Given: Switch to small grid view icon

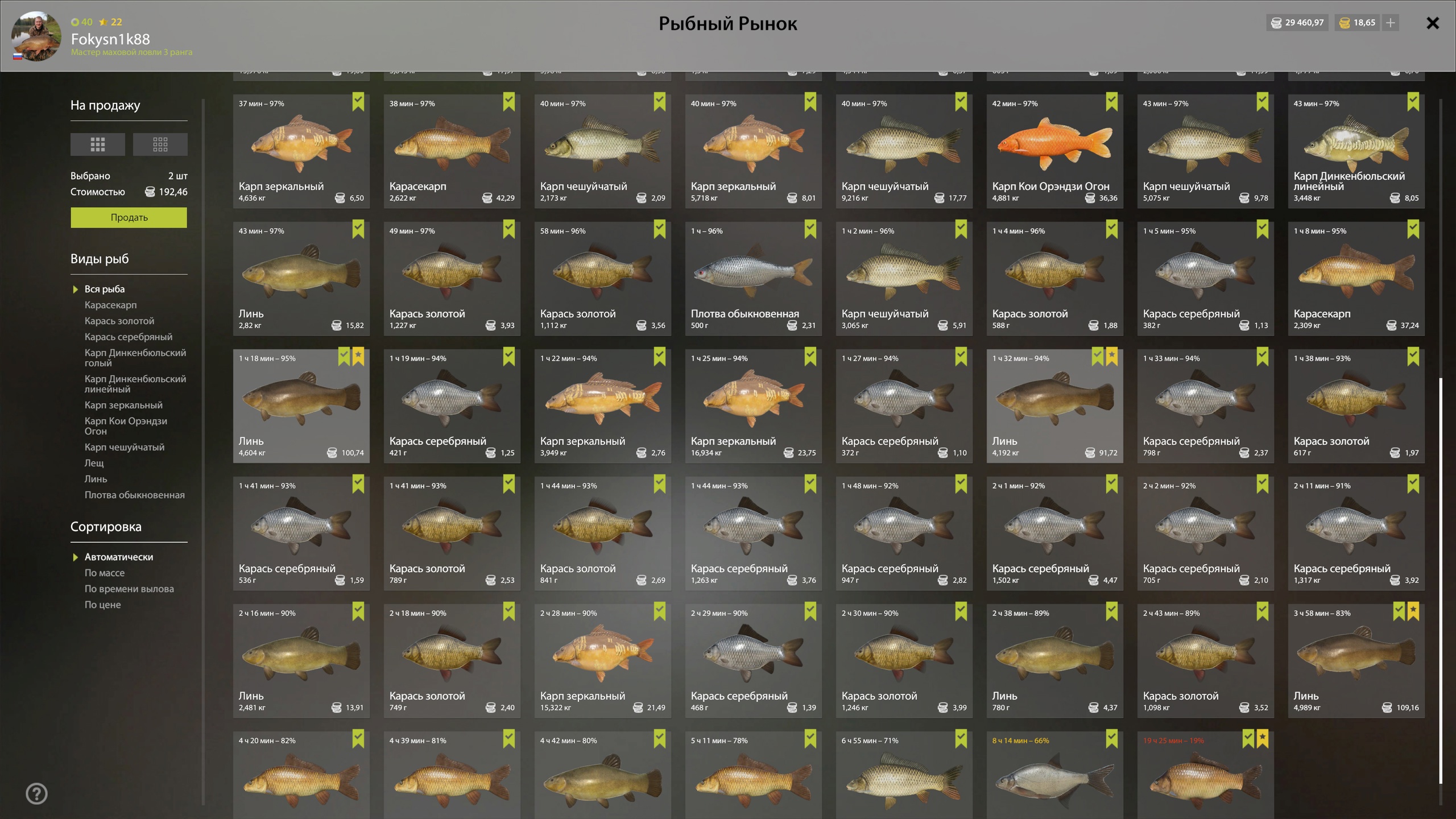Looking at the screenshot, I should pyautogui.click(x=160, y=144).
